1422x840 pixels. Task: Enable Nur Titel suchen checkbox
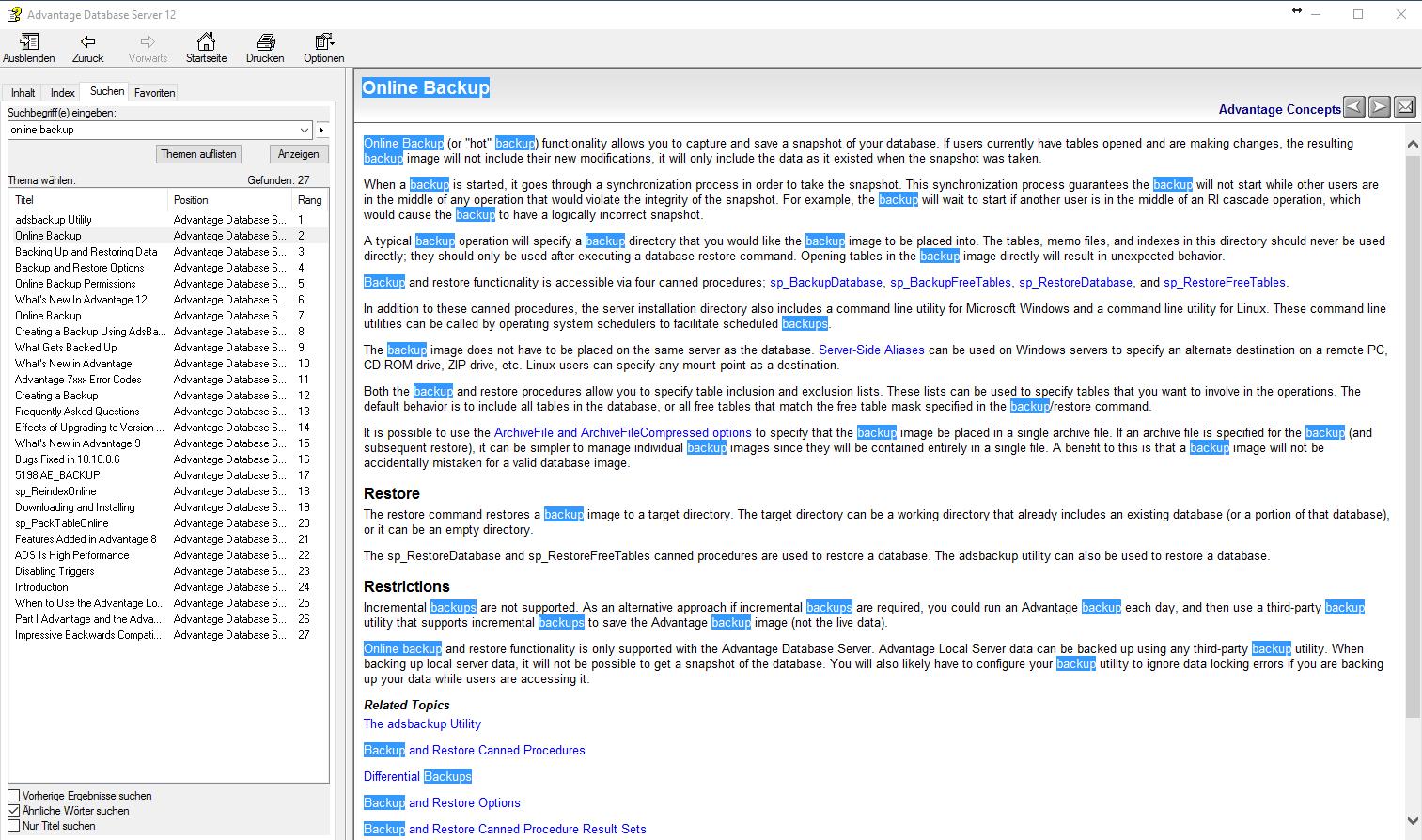click(13, 826)
